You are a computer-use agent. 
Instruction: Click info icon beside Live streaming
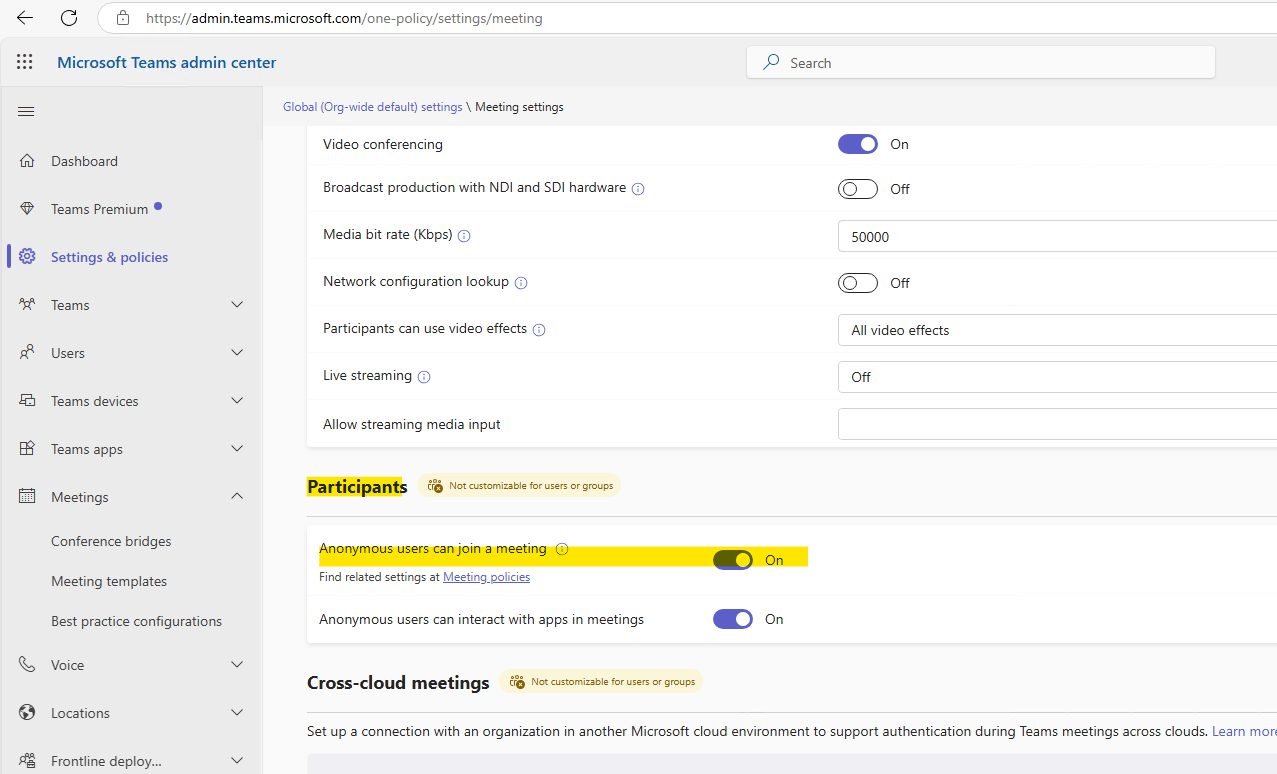coord(424,377)
